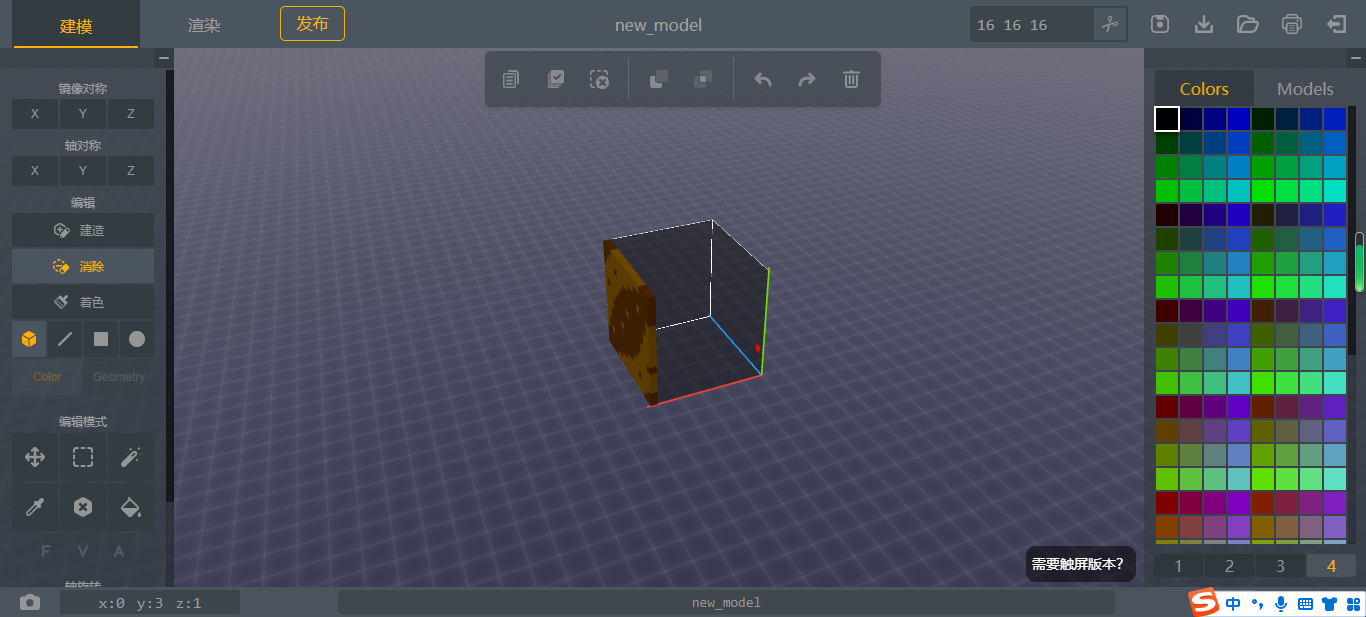
Task: Select palette page 2
Action: [1229, 566]
